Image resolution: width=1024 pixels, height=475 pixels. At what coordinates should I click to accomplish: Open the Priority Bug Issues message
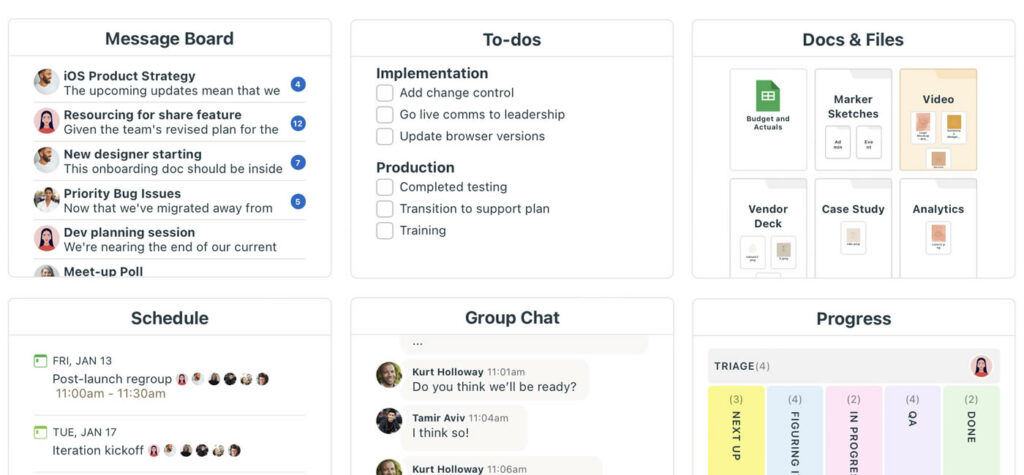coord(122,194)
